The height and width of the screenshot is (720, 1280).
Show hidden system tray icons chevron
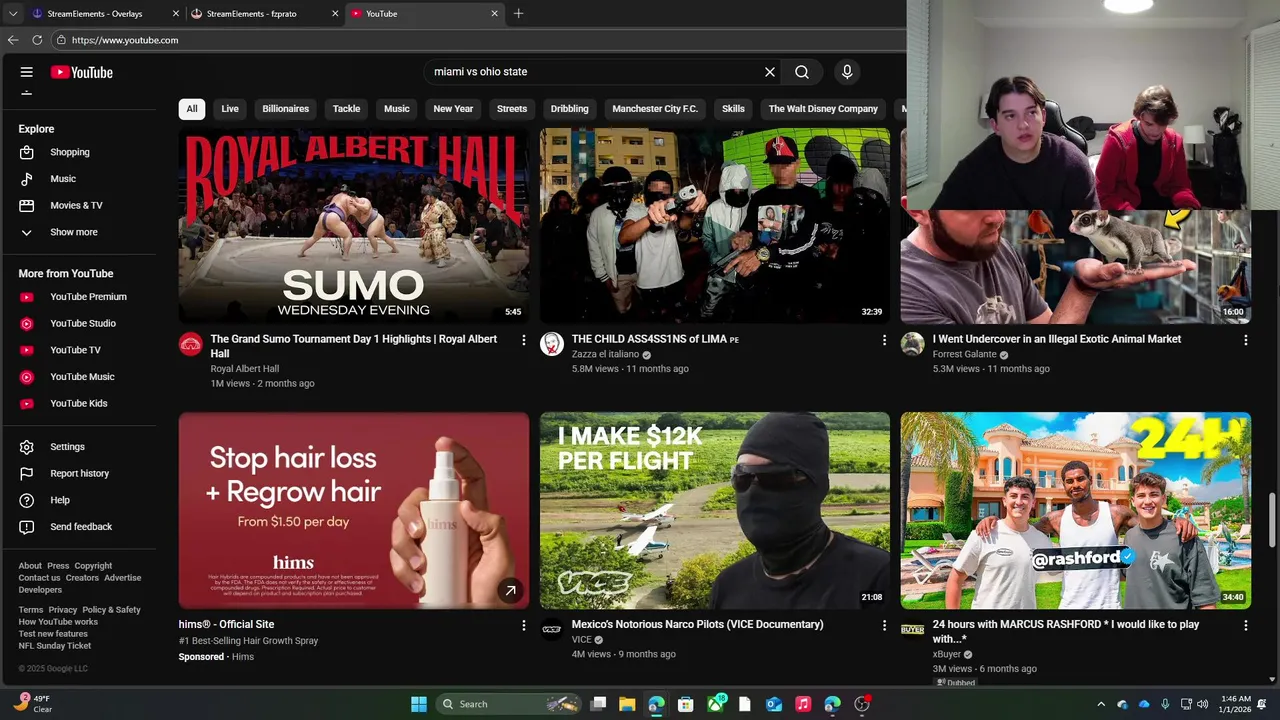pyautogui.click(x=1101, y=704)
